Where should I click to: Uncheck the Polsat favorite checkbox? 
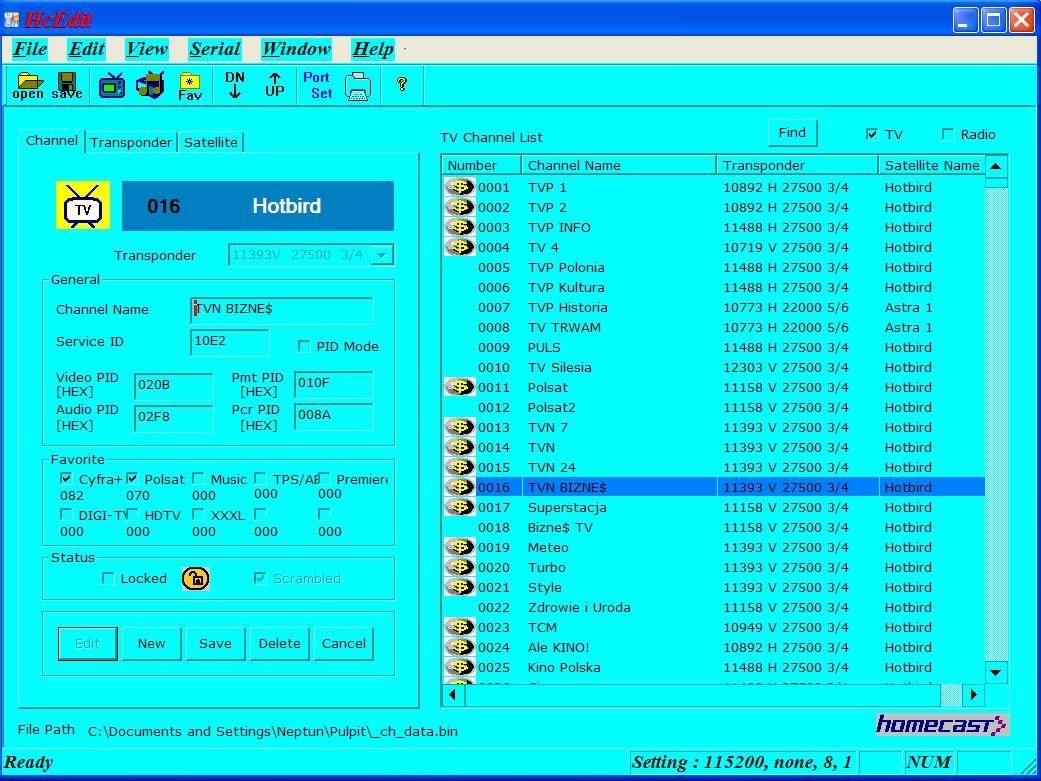pos(132,478)
